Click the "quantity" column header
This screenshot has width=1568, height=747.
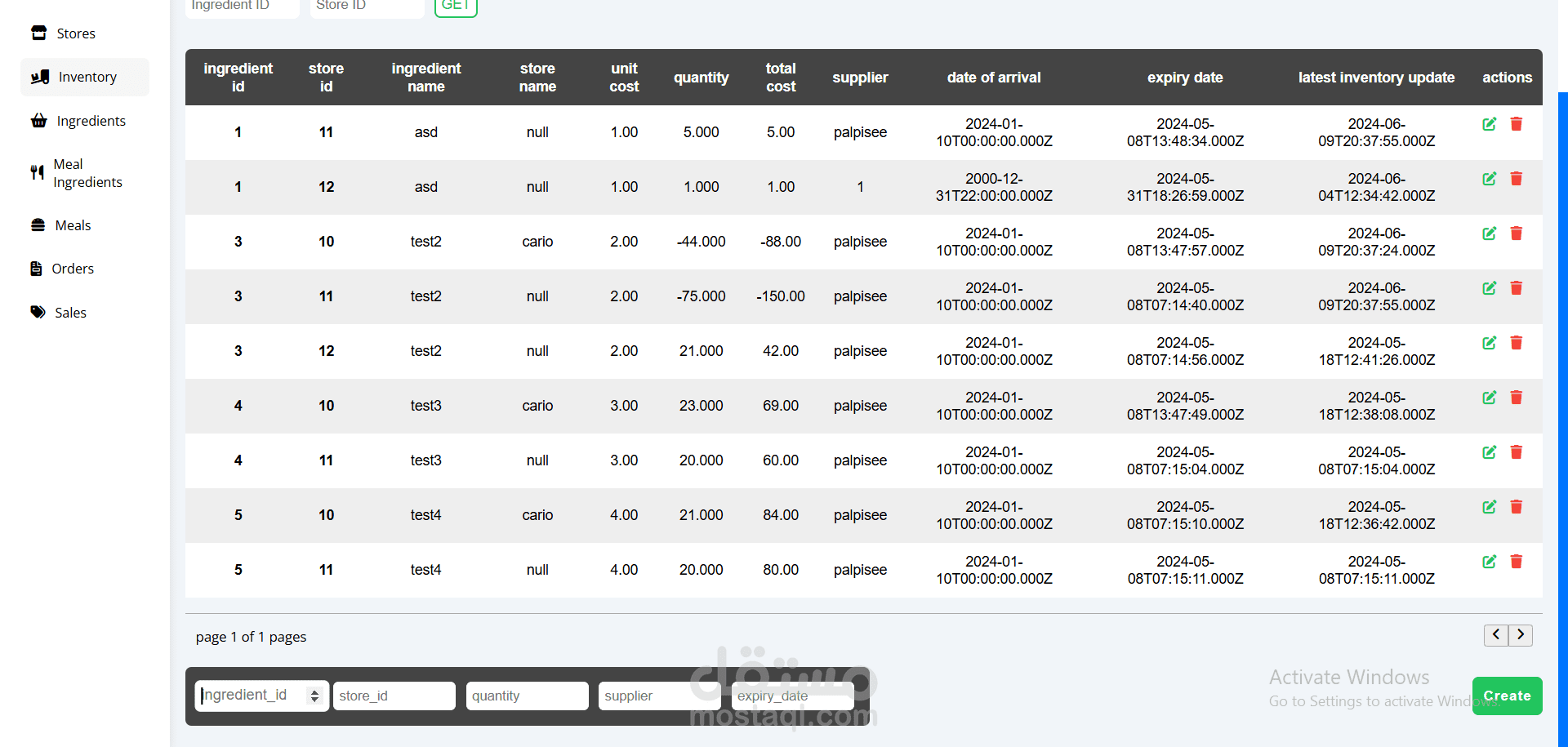pos(702,78)
